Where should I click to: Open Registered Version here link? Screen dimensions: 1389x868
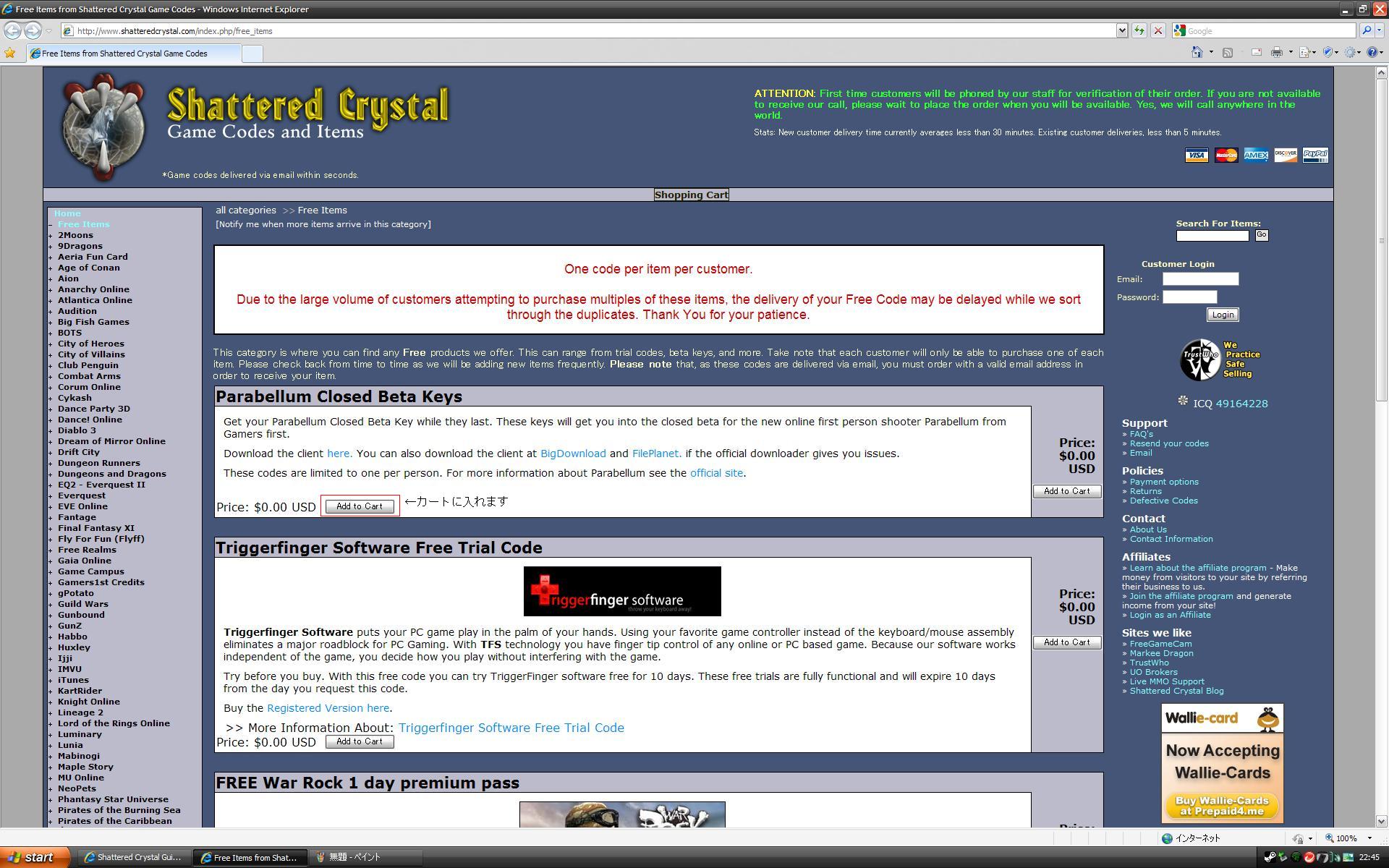[x=328, y=708]
